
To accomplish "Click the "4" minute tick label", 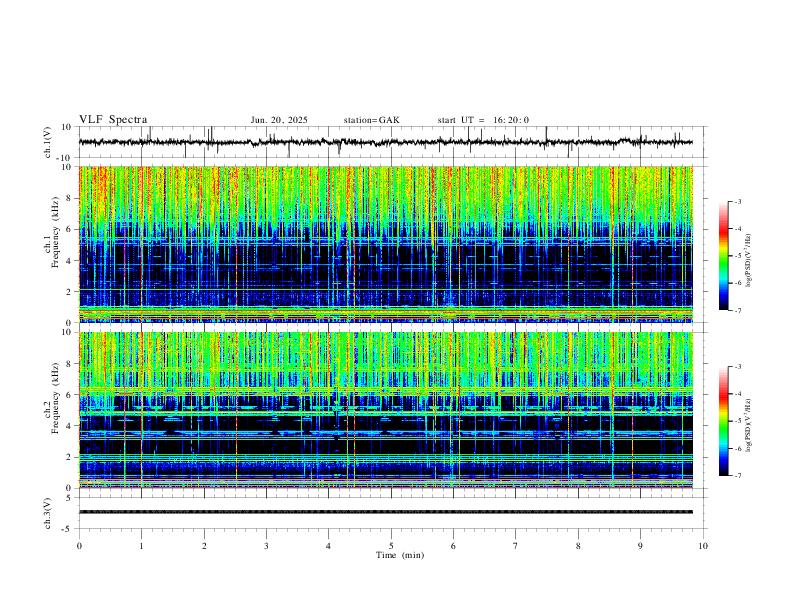I will pos(328,546).
